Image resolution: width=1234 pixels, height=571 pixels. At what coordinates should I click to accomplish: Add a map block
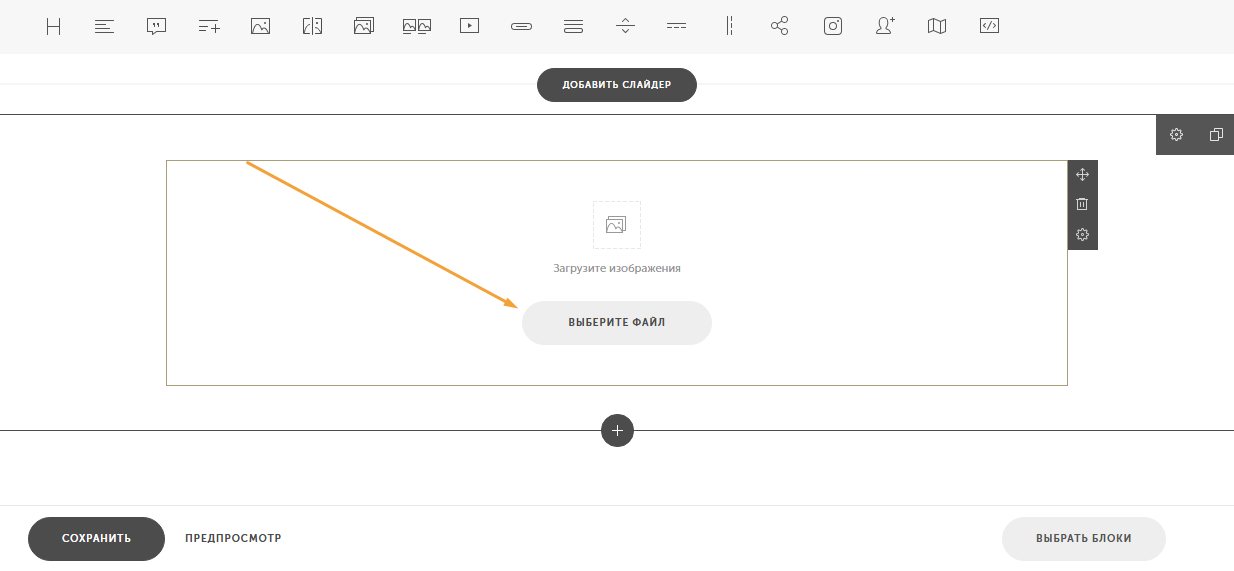[x=937, y=27]
